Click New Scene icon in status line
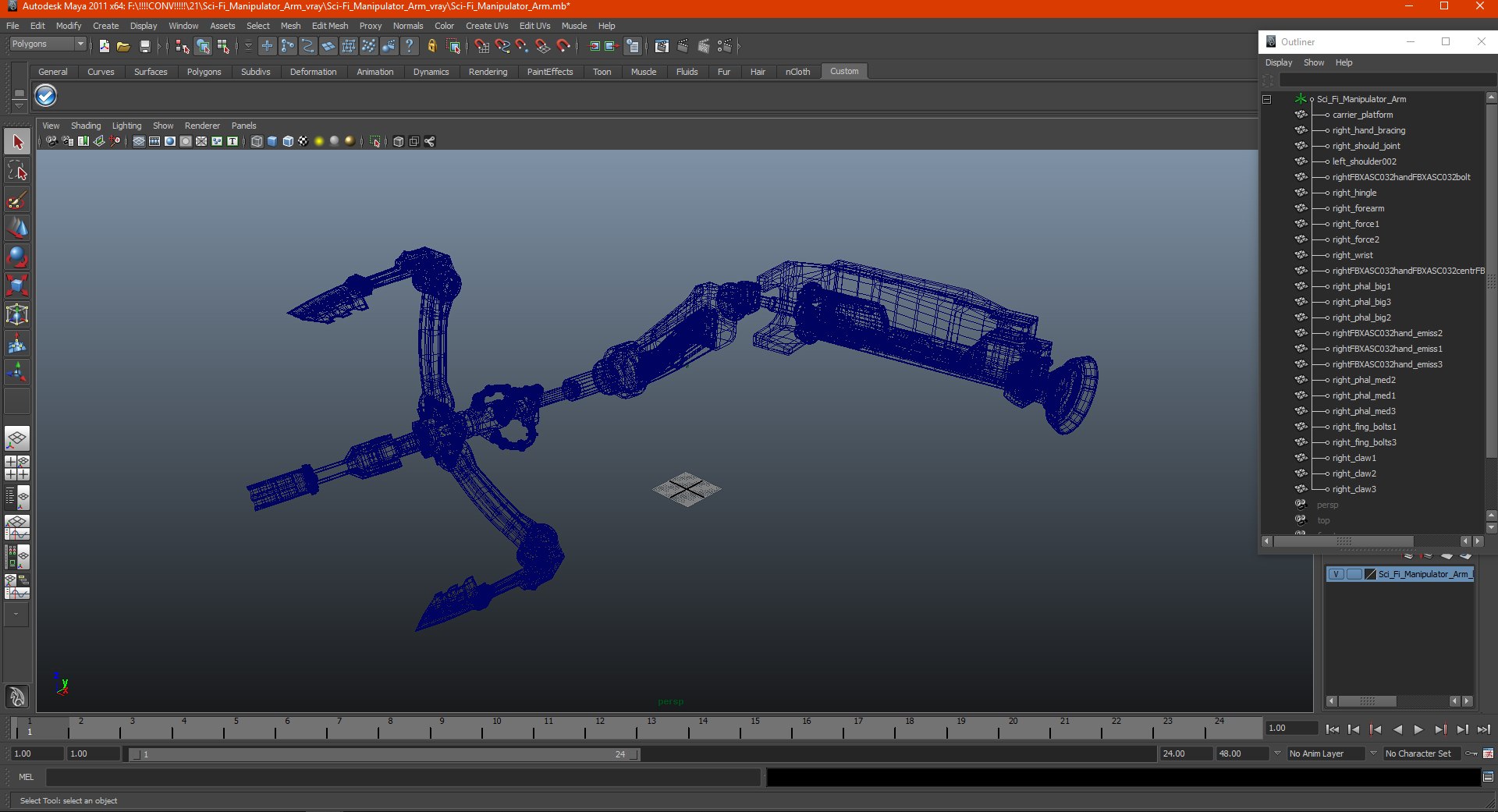 point(104,47)
